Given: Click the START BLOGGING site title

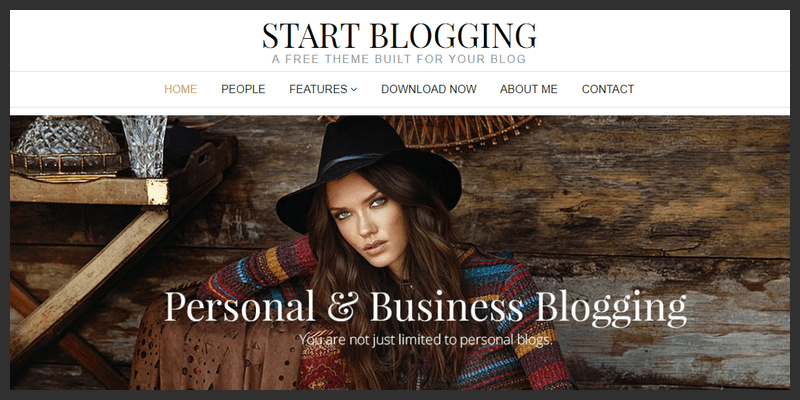Looking at the screenshot, I should click(x=399, y=36).
